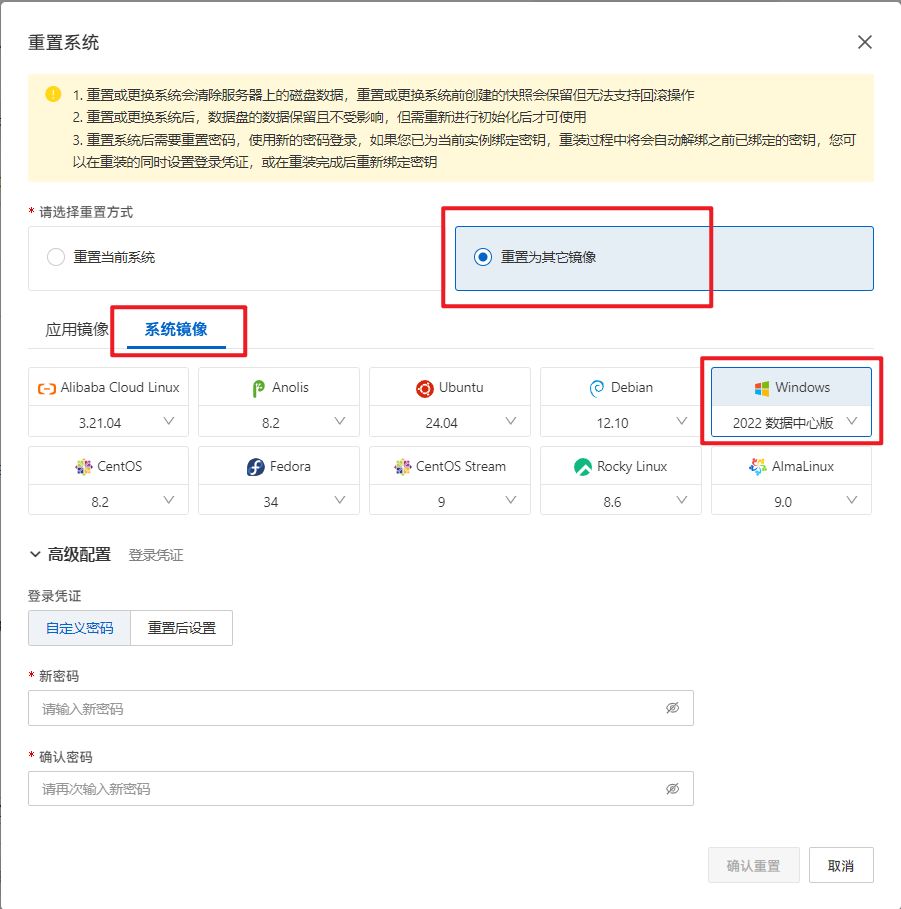
Task: Click the 确认重置 button
Action: pyautogui.click(x=754, y=865)
